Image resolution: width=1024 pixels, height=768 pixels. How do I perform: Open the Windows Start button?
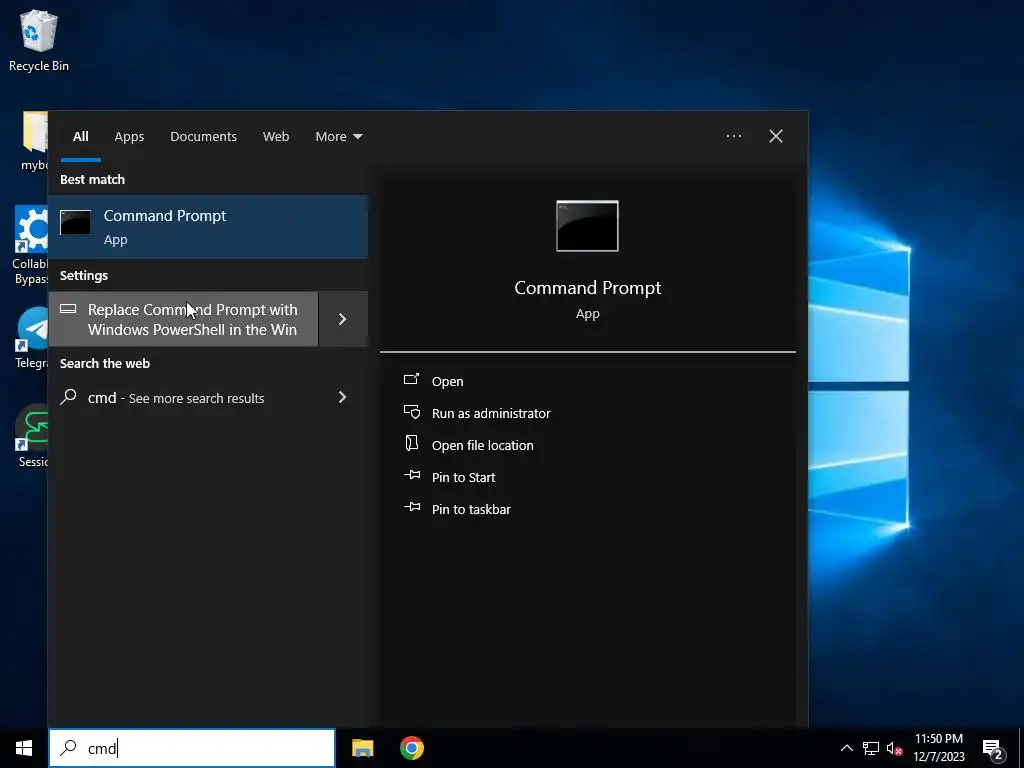[24, 748]
